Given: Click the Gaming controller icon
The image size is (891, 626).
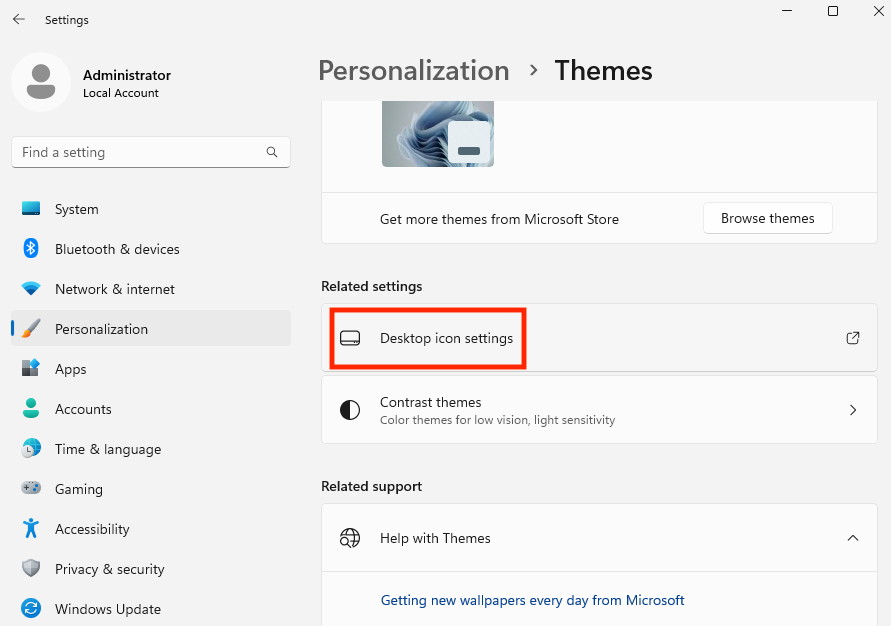Looking at the screenshot, I should [x=31, y=489].
